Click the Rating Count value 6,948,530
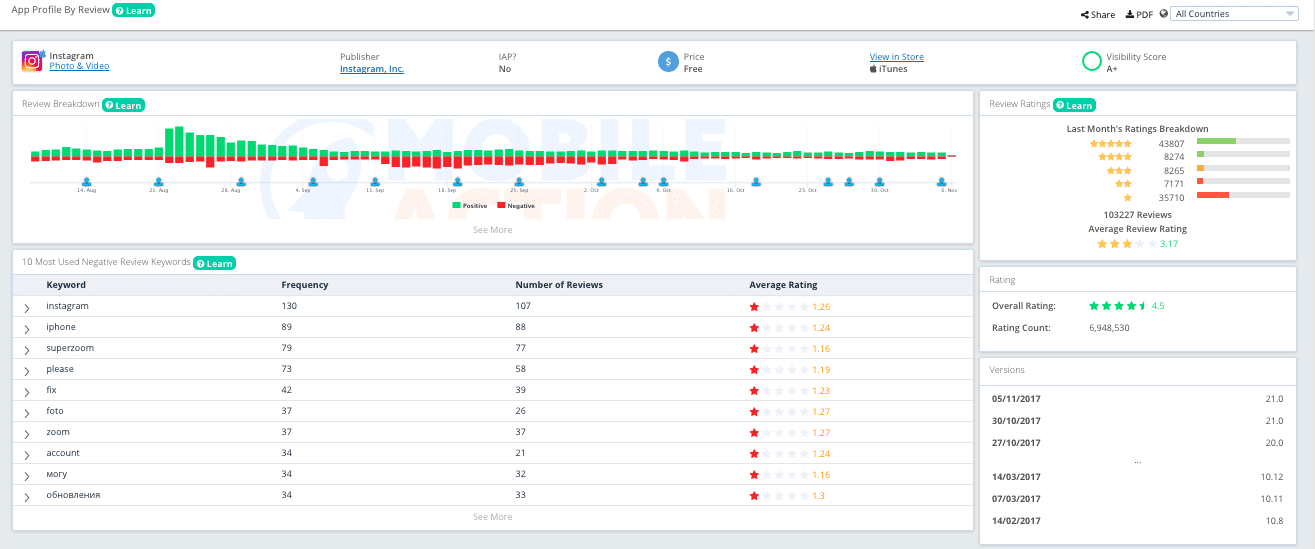This screenshot has width=1315, height=549. click(x=1109, y=327)
